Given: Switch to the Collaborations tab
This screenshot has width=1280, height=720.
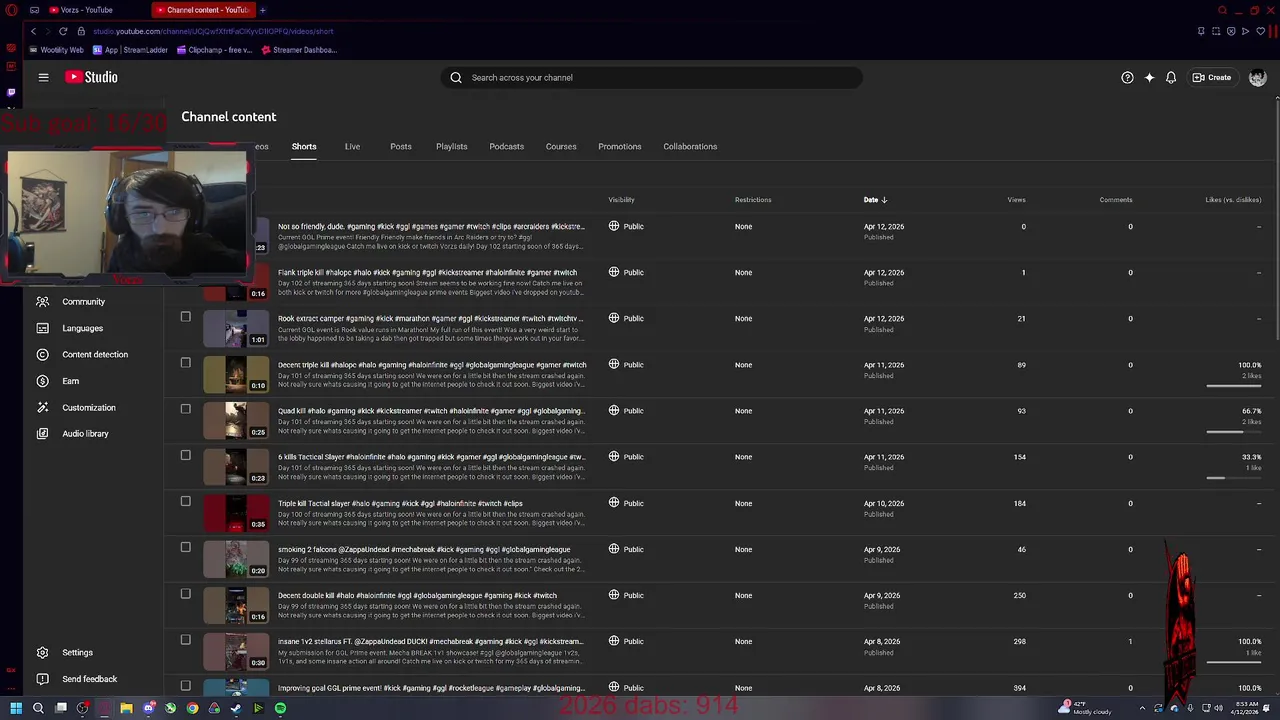Looking at the screenshot, I should pos(690,146).
